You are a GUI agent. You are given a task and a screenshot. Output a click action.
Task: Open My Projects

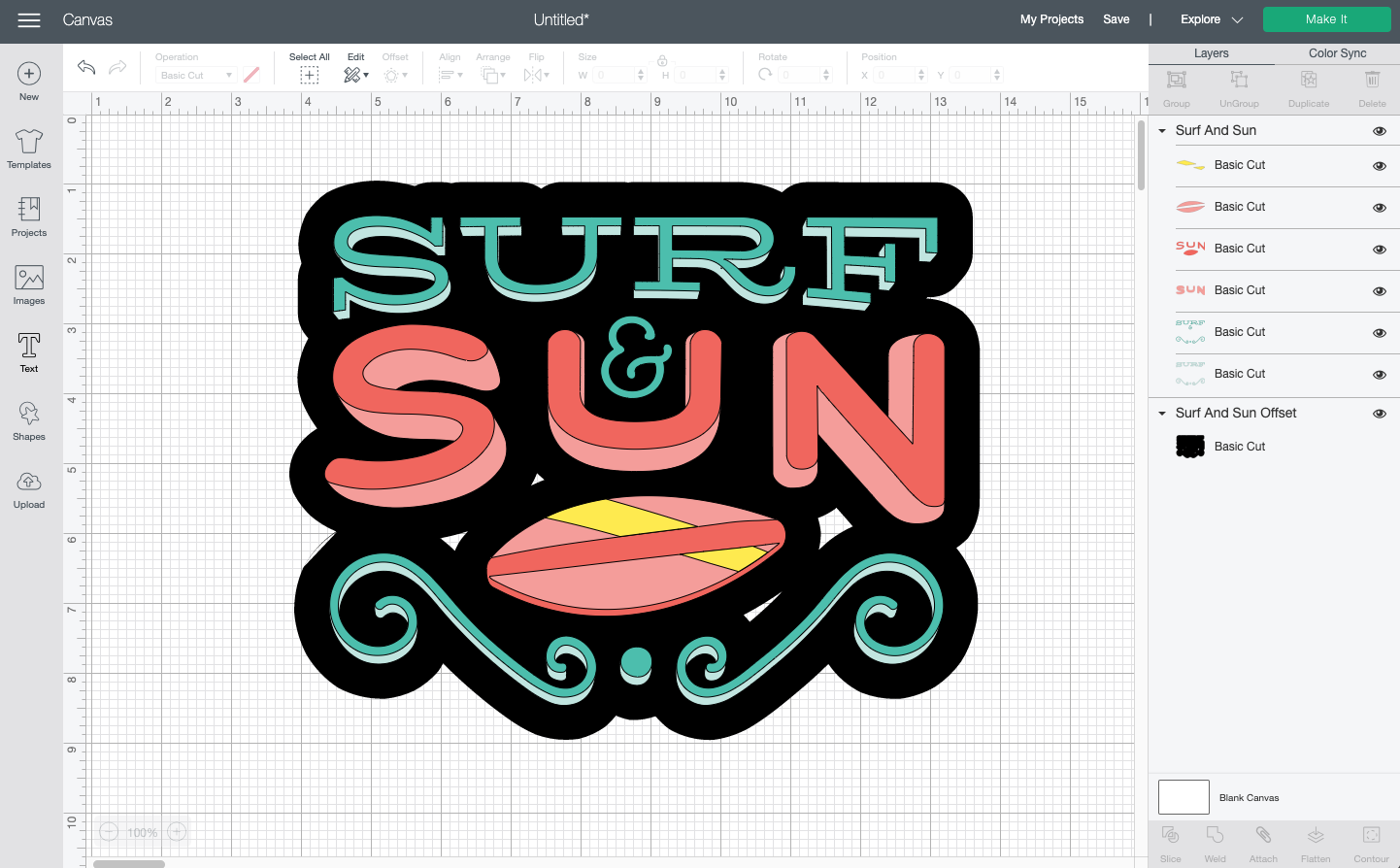[x=1051, y=19]
